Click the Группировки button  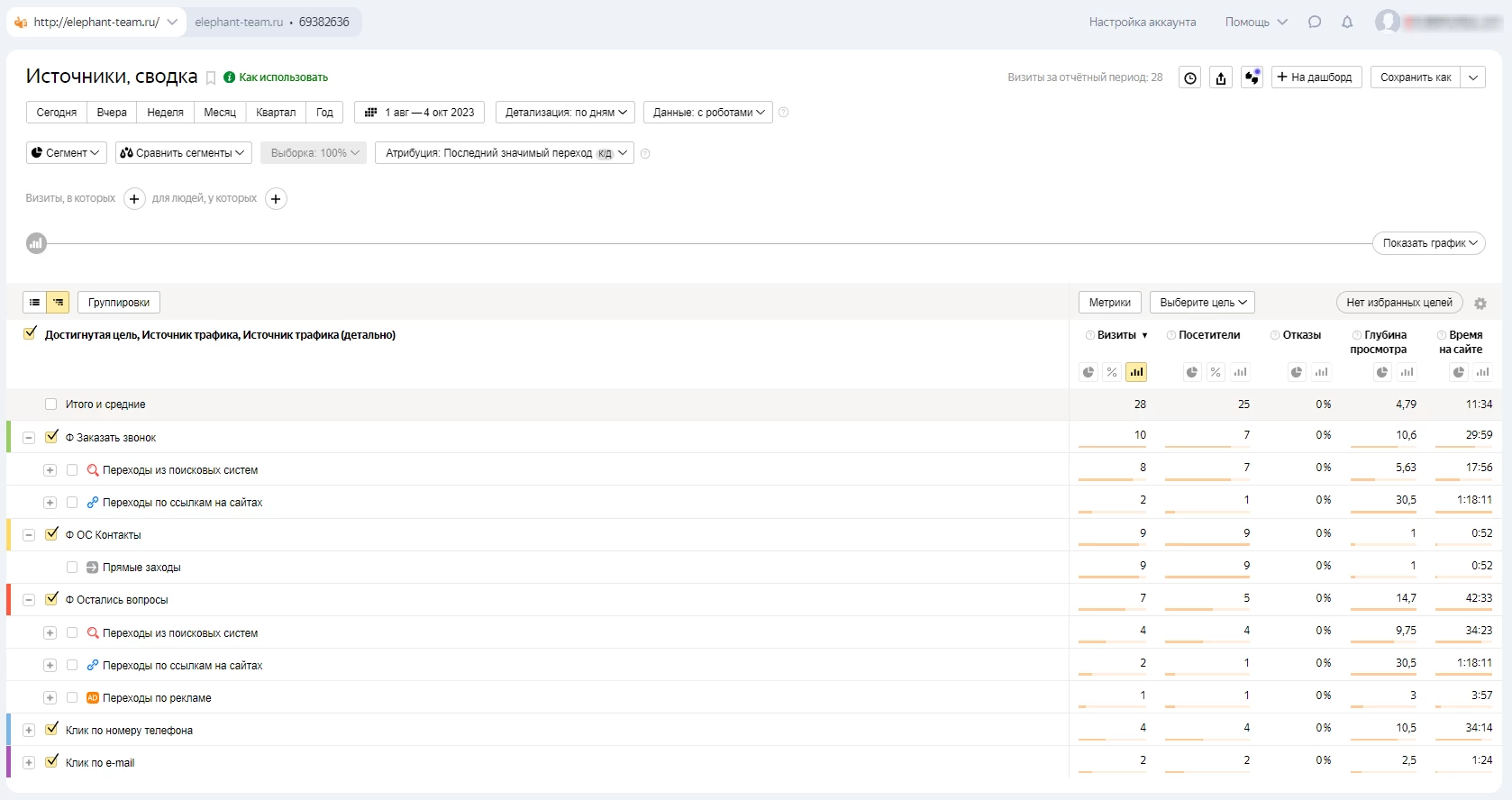119,303
